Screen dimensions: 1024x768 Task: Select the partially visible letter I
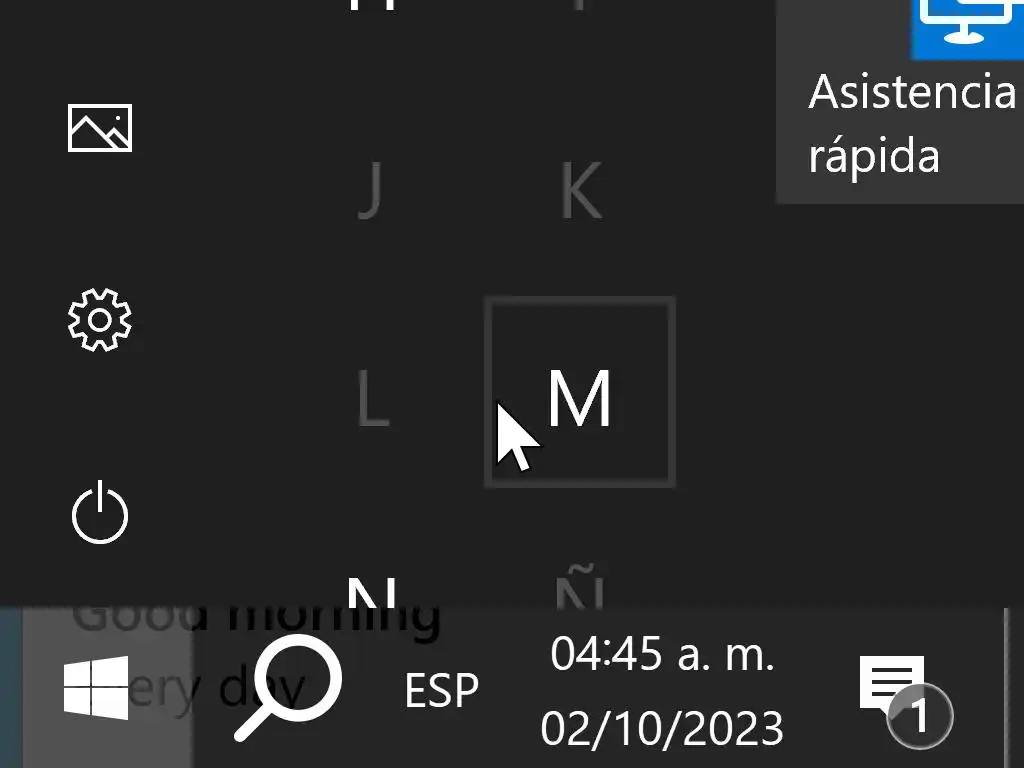coord(580,5)
